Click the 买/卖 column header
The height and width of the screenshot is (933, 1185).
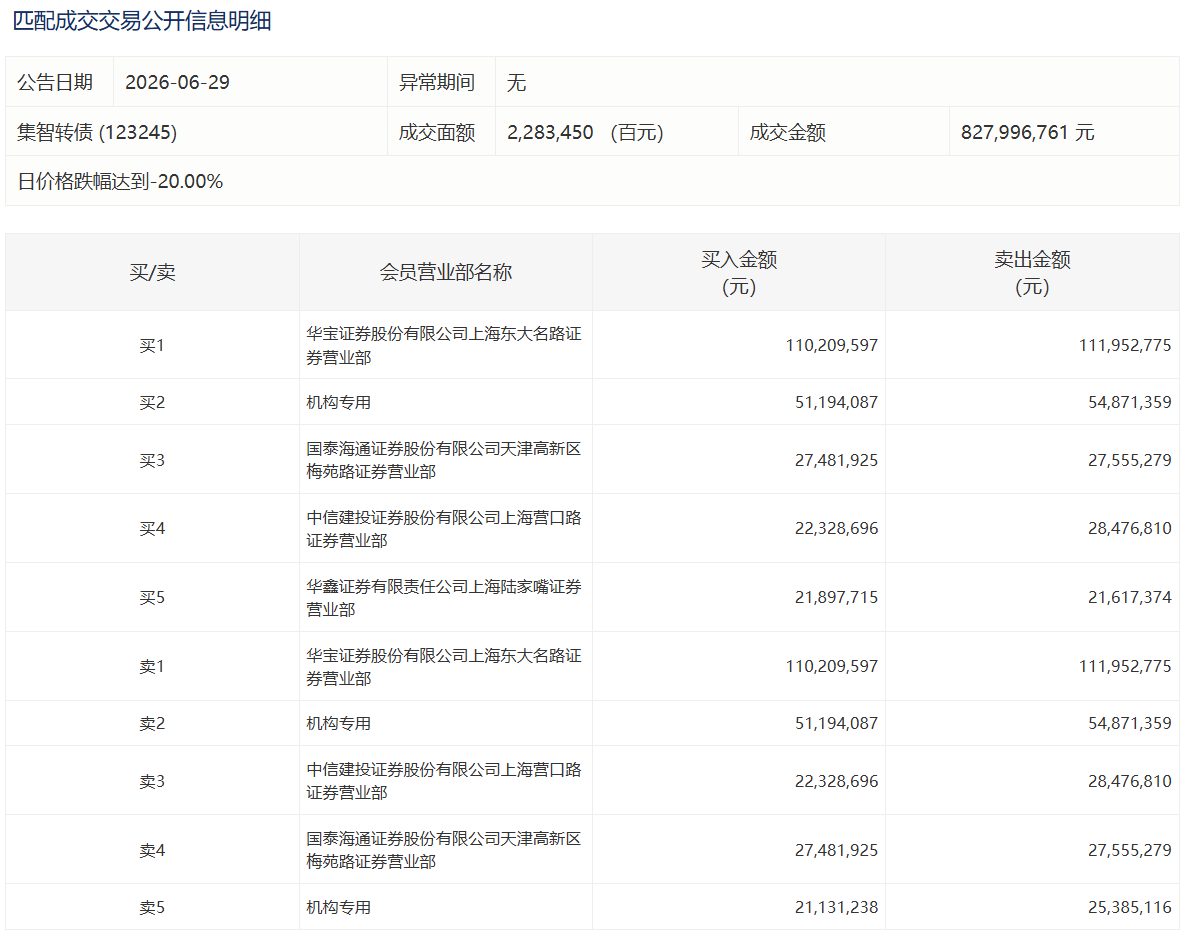tap(152, 272)
